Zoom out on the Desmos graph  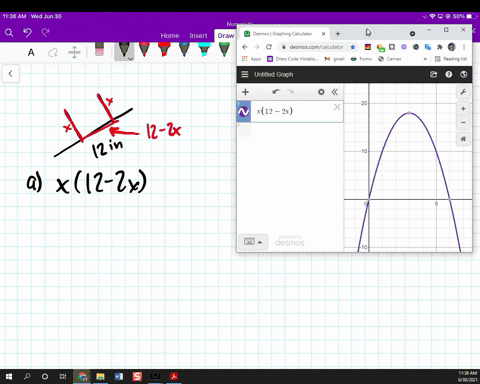pos(463,123)
